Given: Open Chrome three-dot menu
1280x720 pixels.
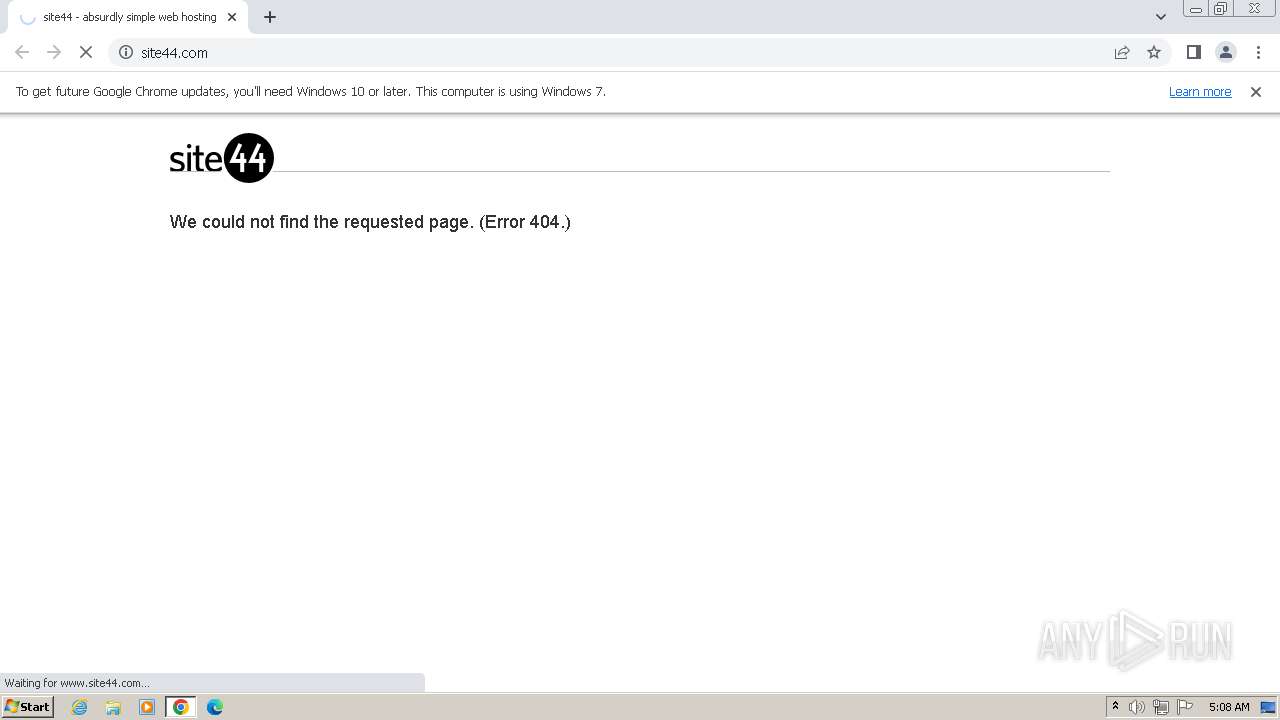Looking at the screenshot, I should 1258,52.
